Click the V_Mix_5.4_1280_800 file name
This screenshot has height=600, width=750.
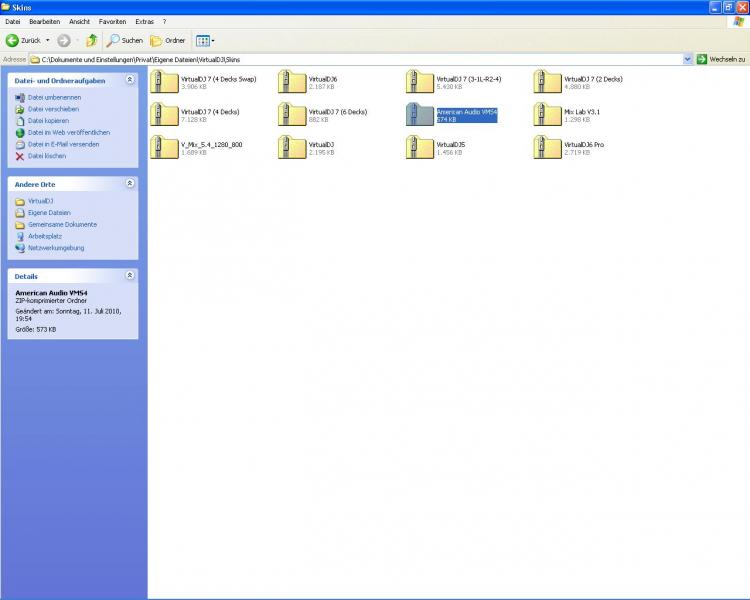click(x=212, y=144)
